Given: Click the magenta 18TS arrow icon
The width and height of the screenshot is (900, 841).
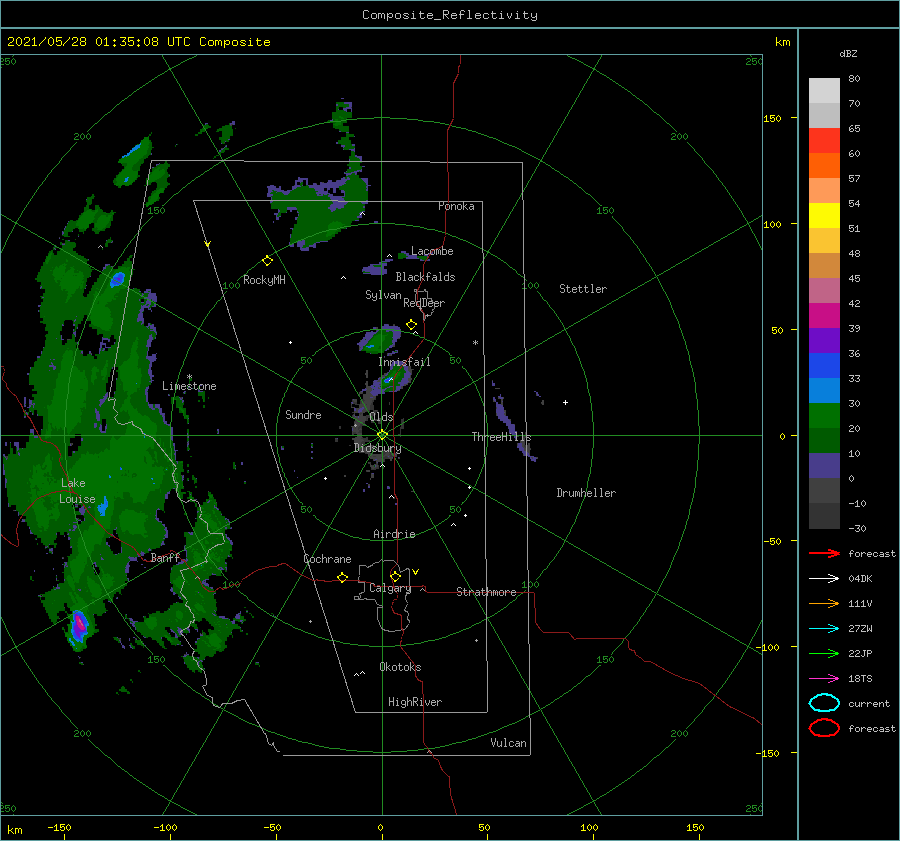Looking at the screenshot, I should [824, 679].
